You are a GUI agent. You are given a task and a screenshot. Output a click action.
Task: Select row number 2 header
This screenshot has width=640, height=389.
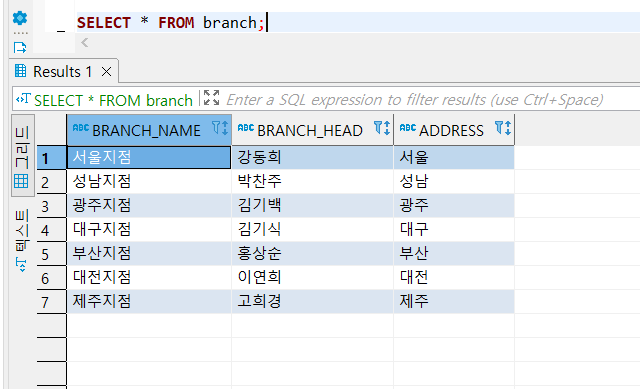point(51,182)
